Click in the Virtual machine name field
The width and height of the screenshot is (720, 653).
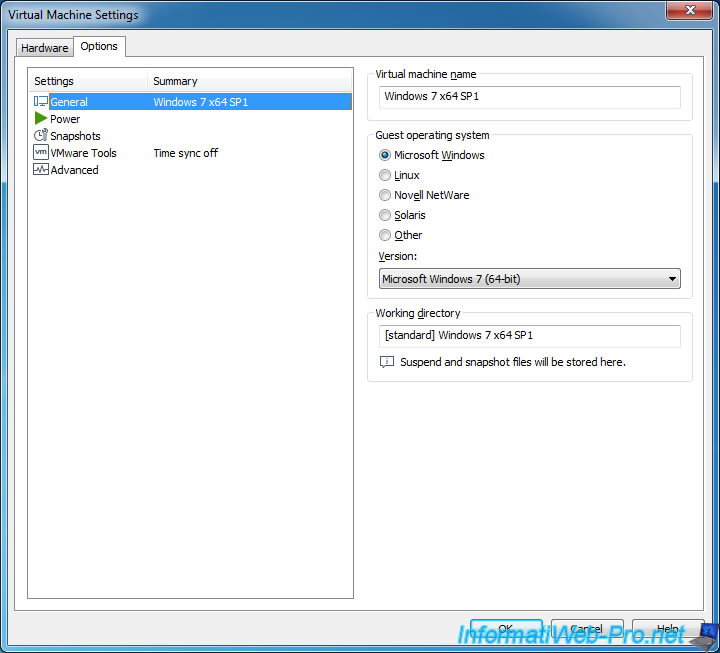click(x=529, y=97)
